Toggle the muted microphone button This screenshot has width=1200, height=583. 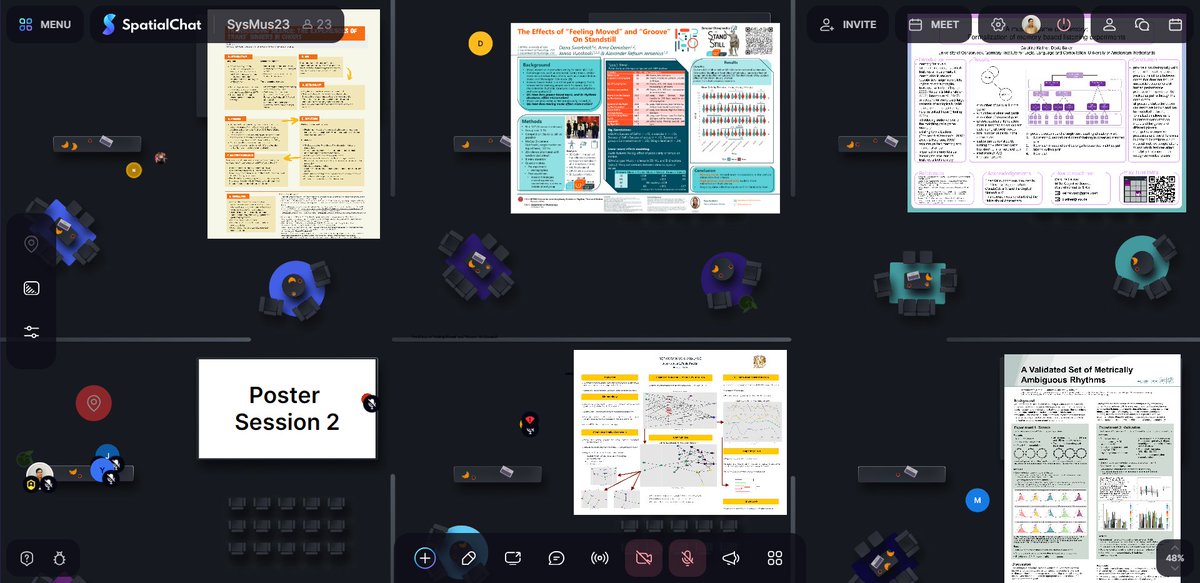tap(688, 558)
